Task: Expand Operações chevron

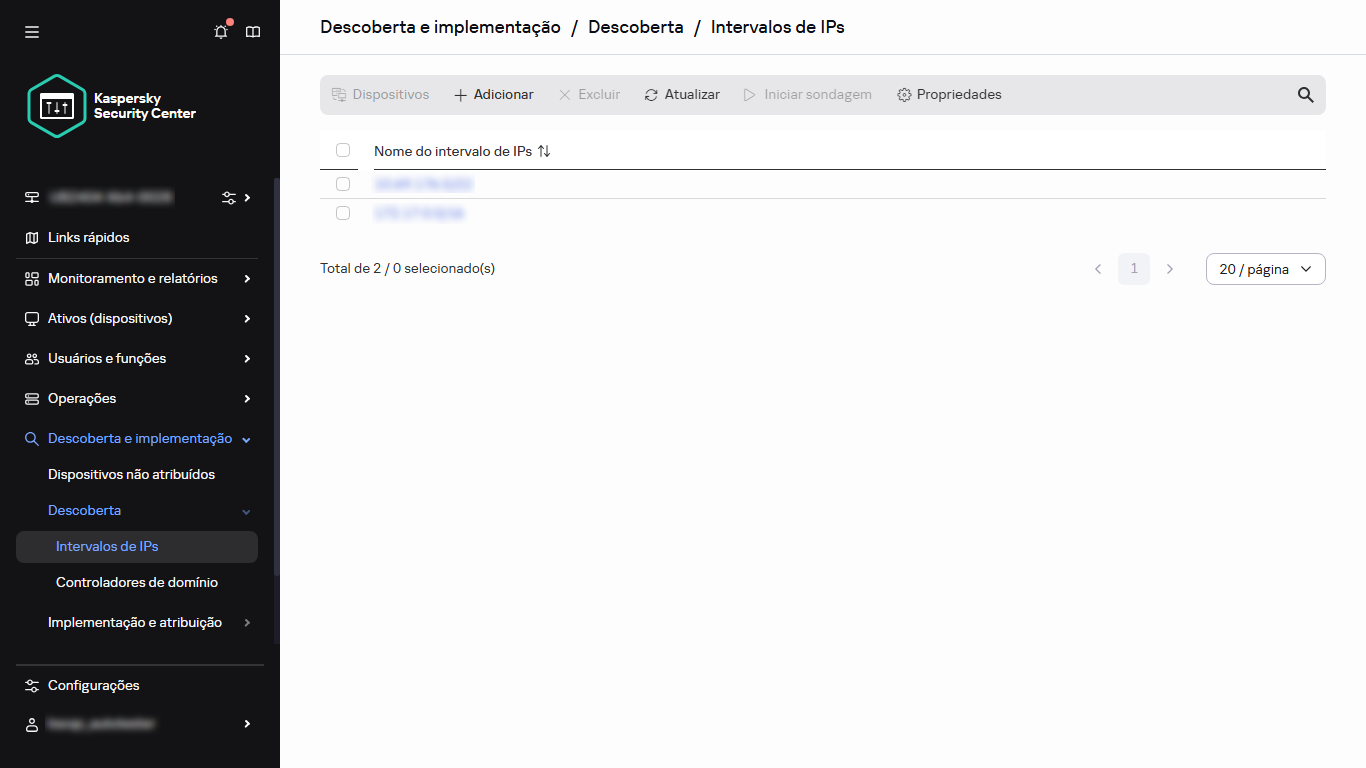Action: 247,399
